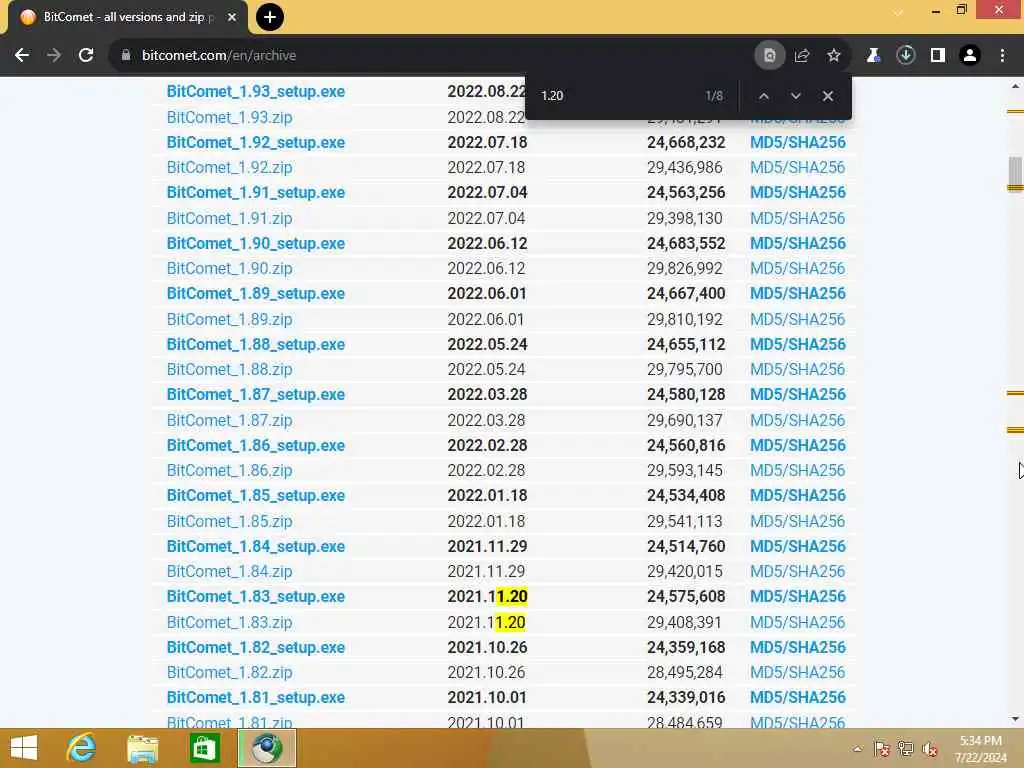The height and width of the screenshot is (768, 1024).
Task: Jump to next find result
Action: coord(795,96)
